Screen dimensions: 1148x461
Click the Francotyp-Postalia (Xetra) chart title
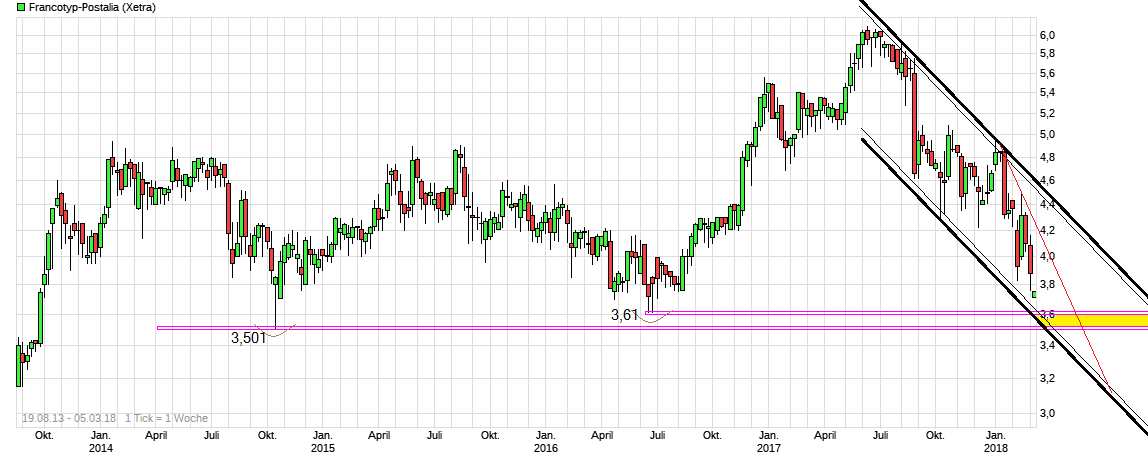coord(76,7)
